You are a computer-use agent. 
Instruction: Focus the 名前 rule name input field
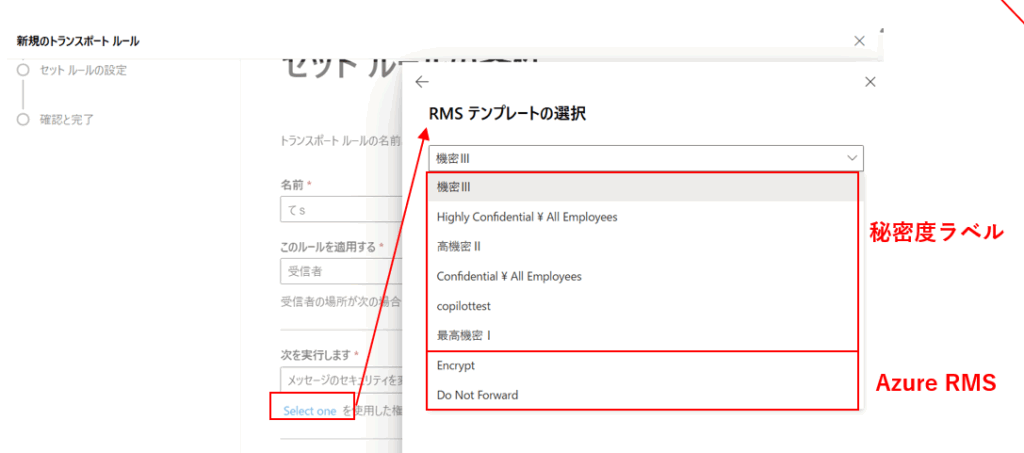pyautogui.click(x=340, y=210)
